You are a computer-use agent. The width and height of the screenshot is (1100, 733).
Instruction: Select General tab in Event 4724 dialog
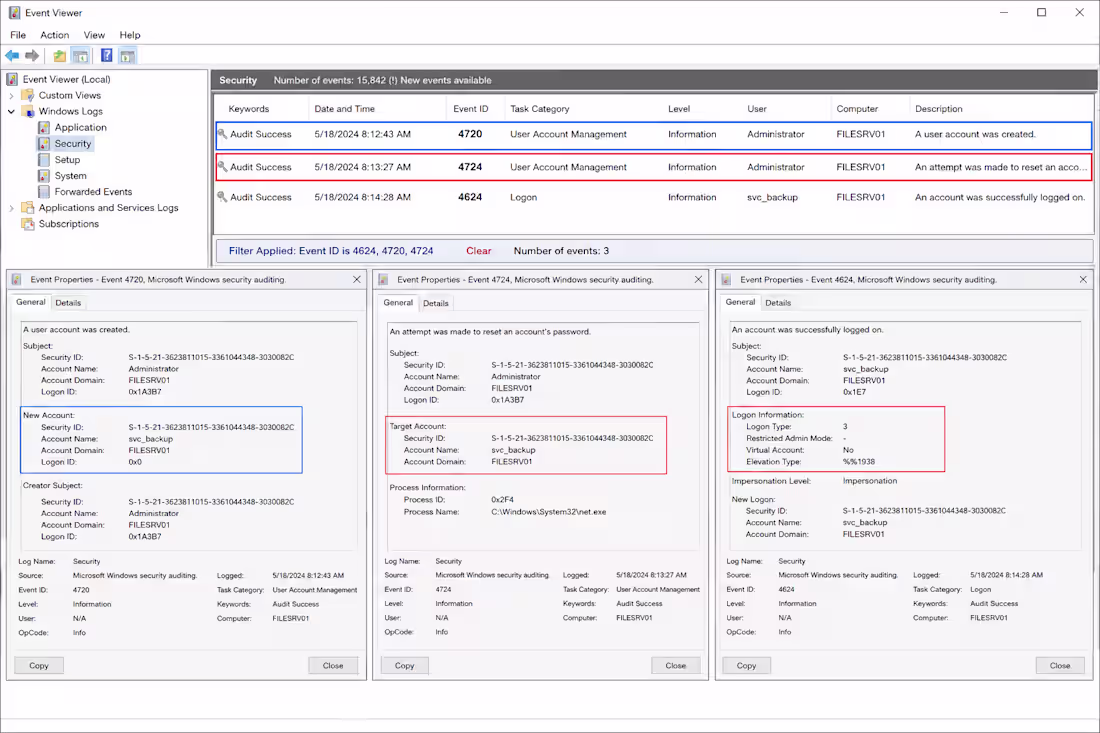pos(398,302)
